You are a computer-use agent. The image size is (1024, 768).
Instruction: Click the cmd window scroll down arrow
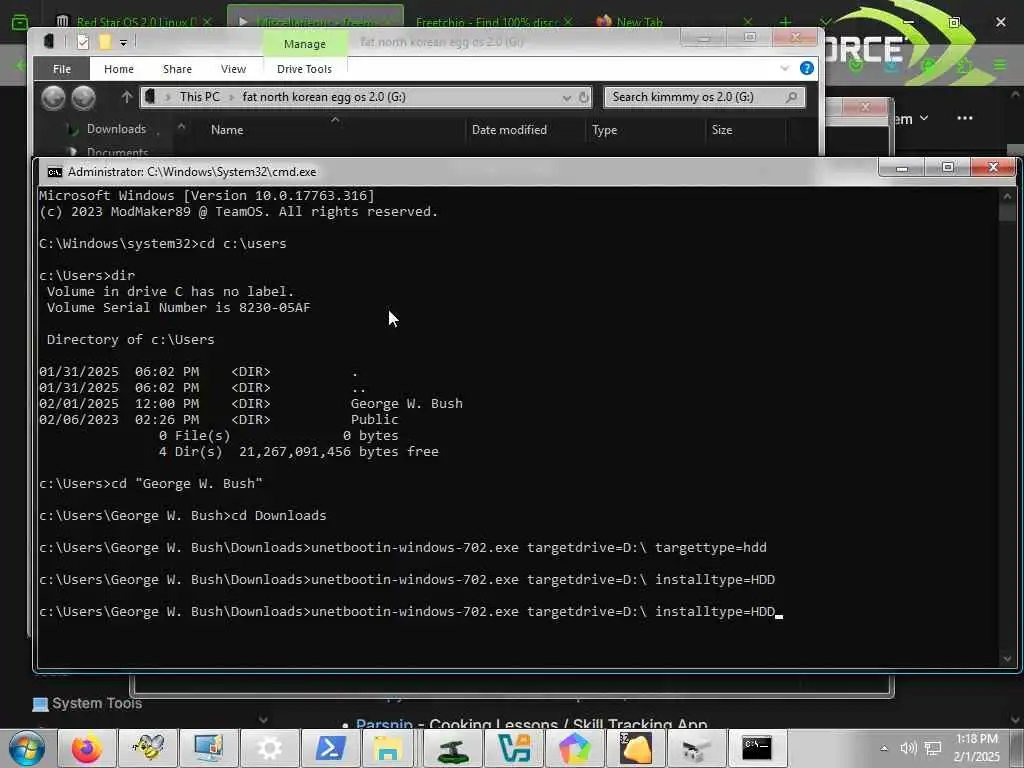[1007, 659]
